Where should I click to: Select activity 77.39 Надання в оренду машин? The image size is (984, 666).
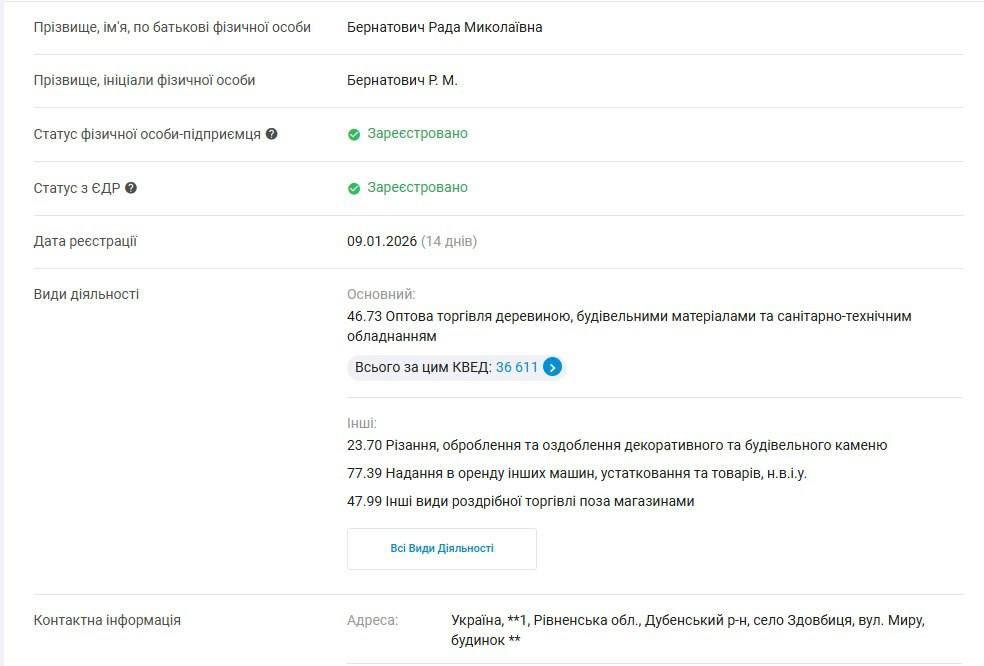coord(576,473)
